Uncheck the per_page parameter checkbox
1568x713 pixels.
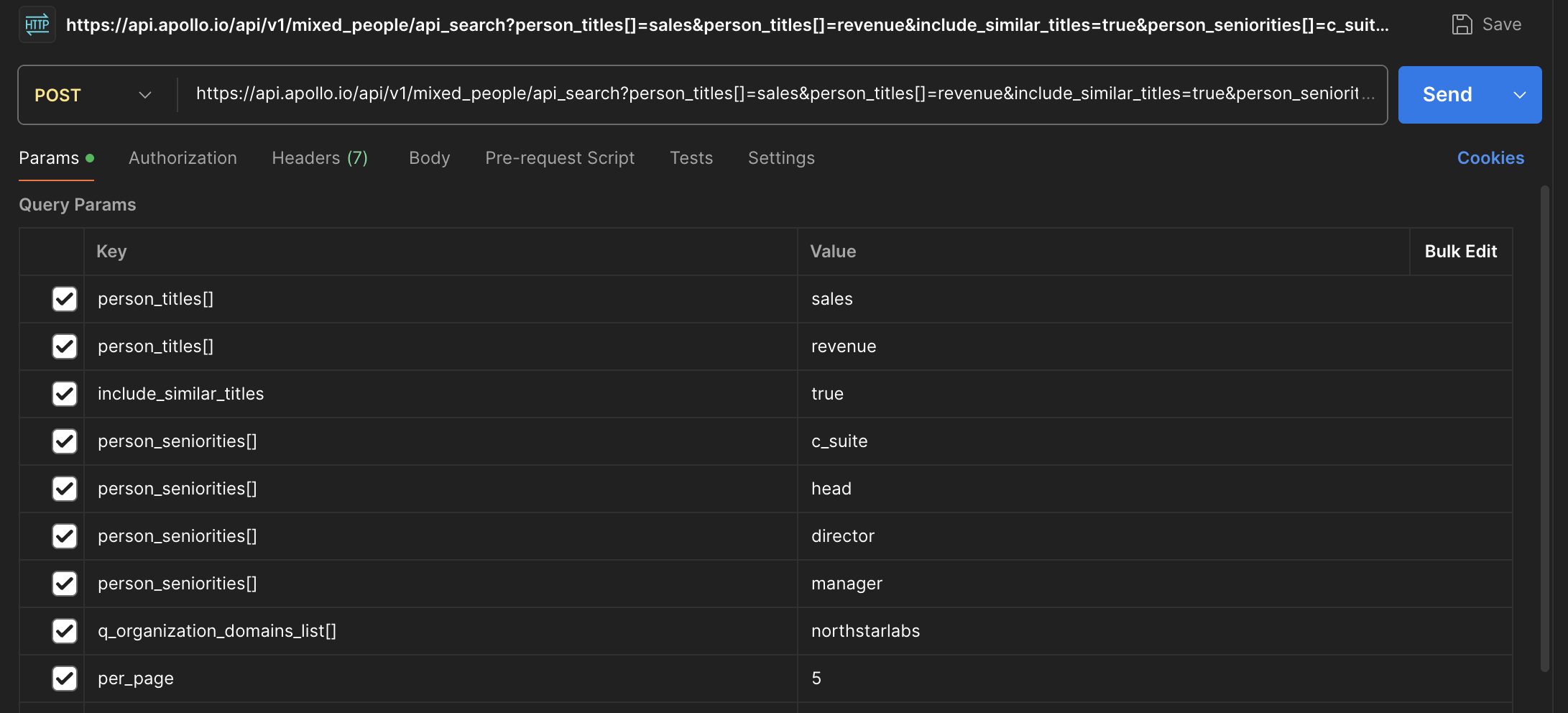65,678
